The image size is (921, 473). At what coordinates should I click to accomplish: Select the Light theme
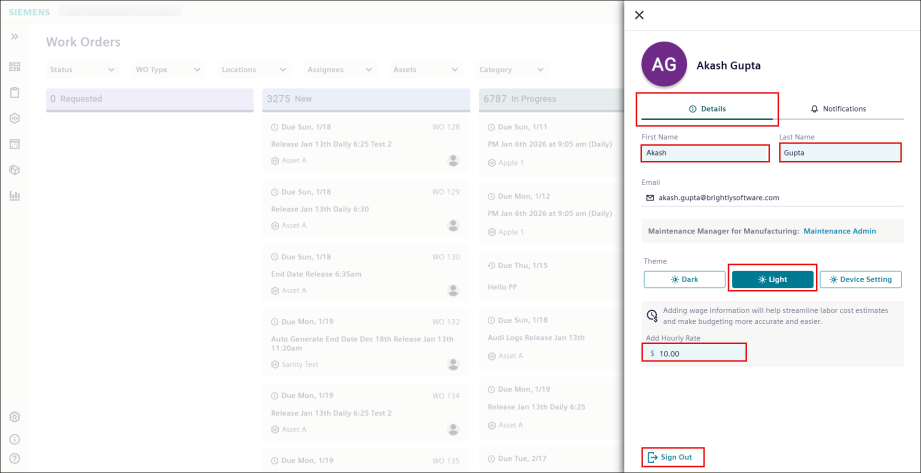[x=772, y=280]
